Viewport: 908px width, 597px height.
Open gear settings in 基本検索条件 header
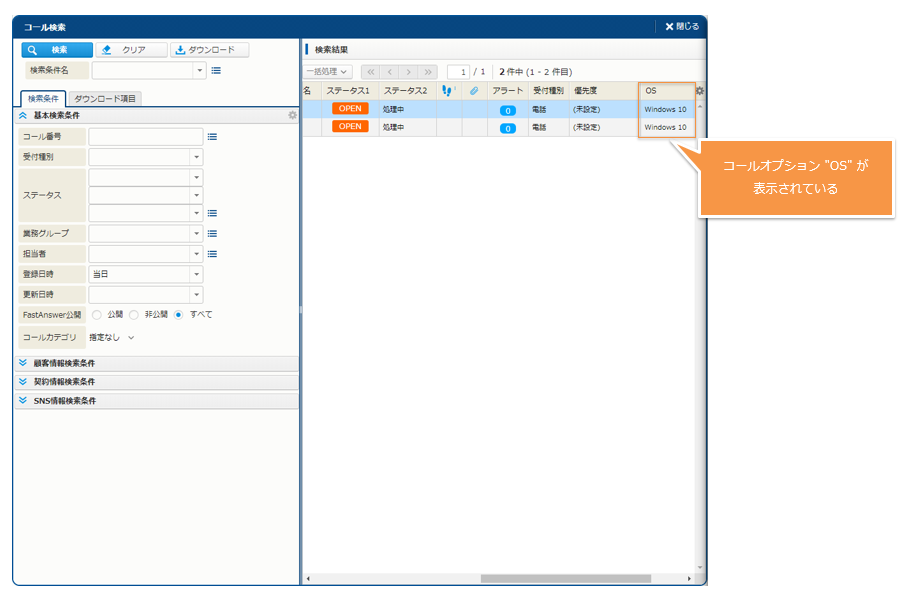click(292, 116)
